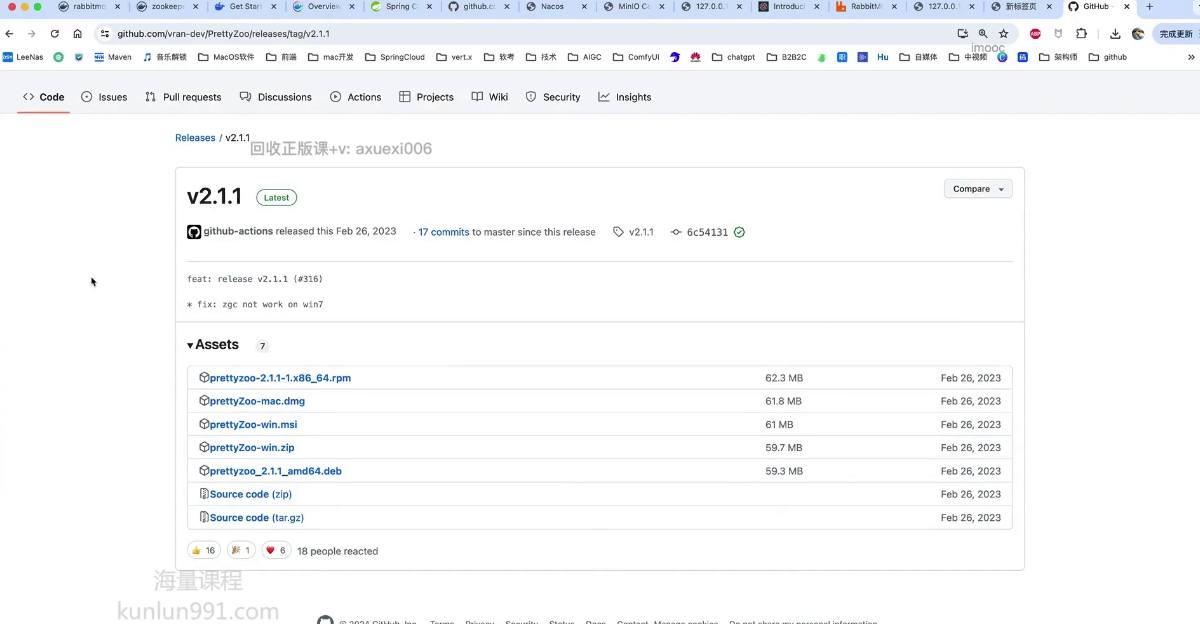This screenshot has height=624, width=1200.
Task: React with thumbs up emoji
Action: click(203, 550)
